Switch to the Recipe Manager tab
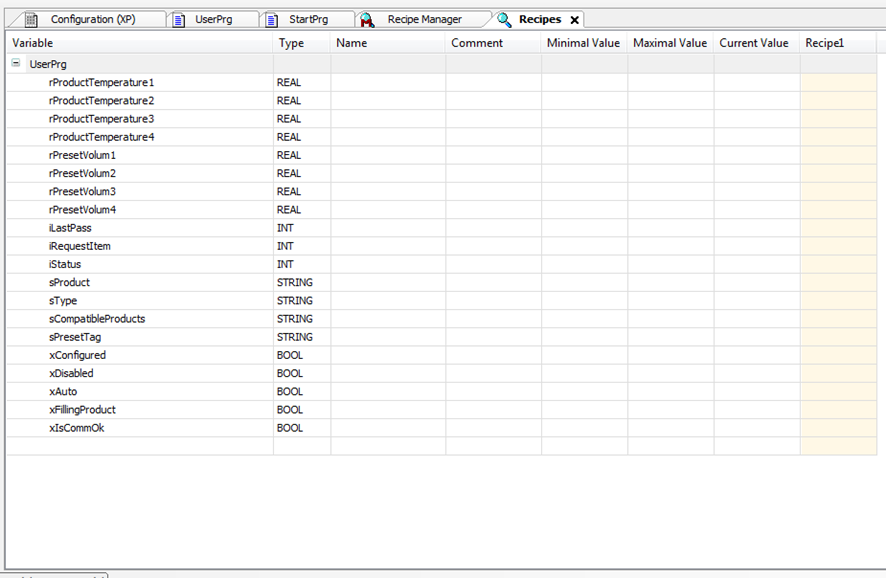Viewport: 886px width, 578px height. click(x=424, y=20)
